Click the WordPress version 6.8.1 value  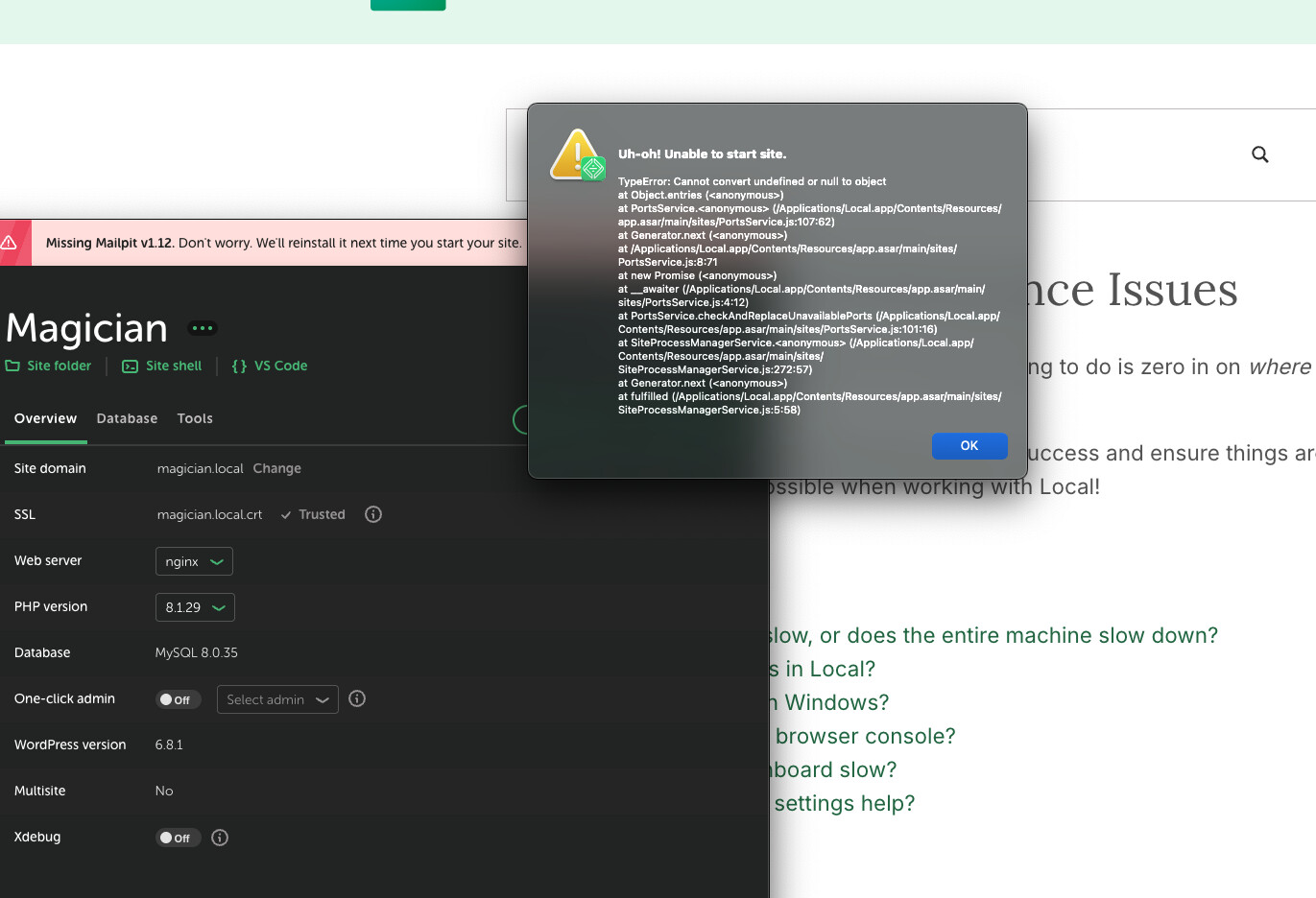click(169, 744)
